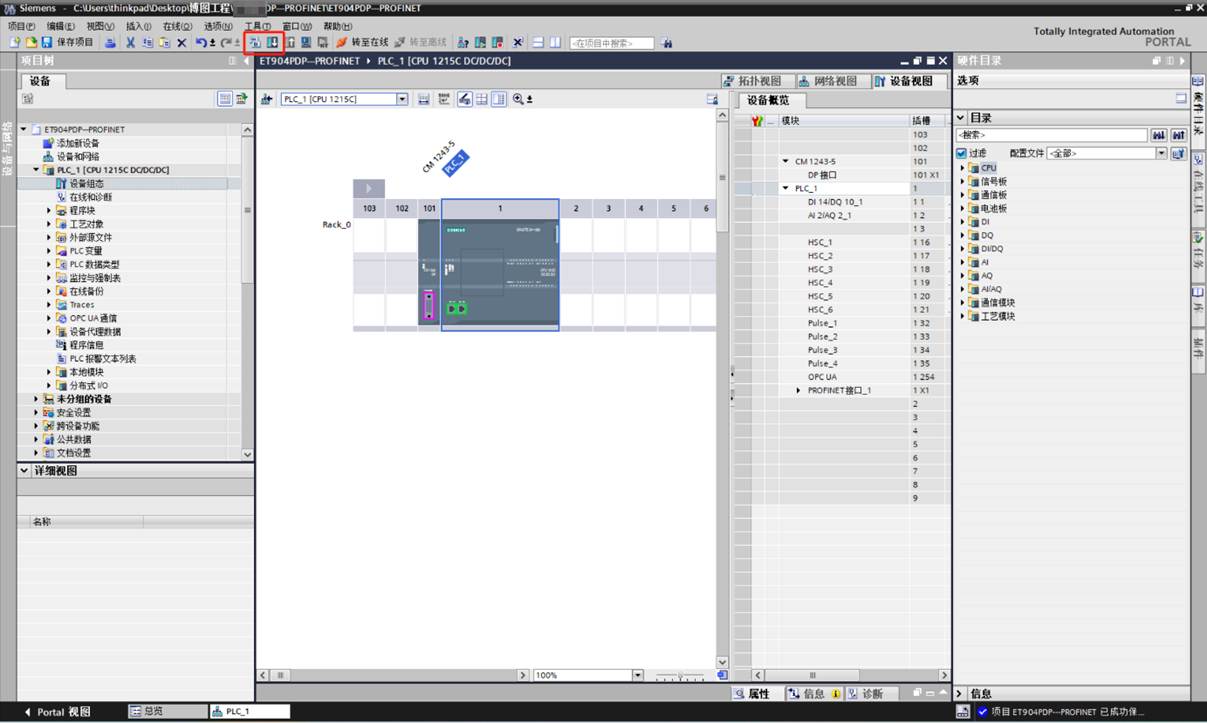Click the search down icon in hardware catalog

(1160, 135)
